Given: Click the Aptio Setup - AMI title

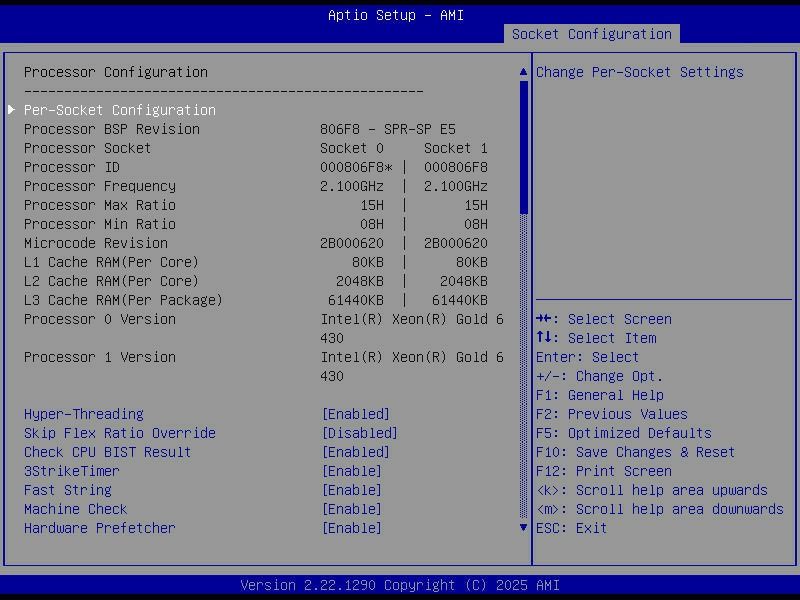Looking at the screenshot, I should 396,15.
